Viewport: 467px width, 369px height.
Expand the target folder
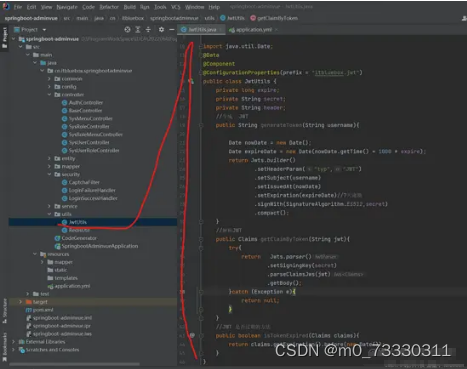pos(21,302)
